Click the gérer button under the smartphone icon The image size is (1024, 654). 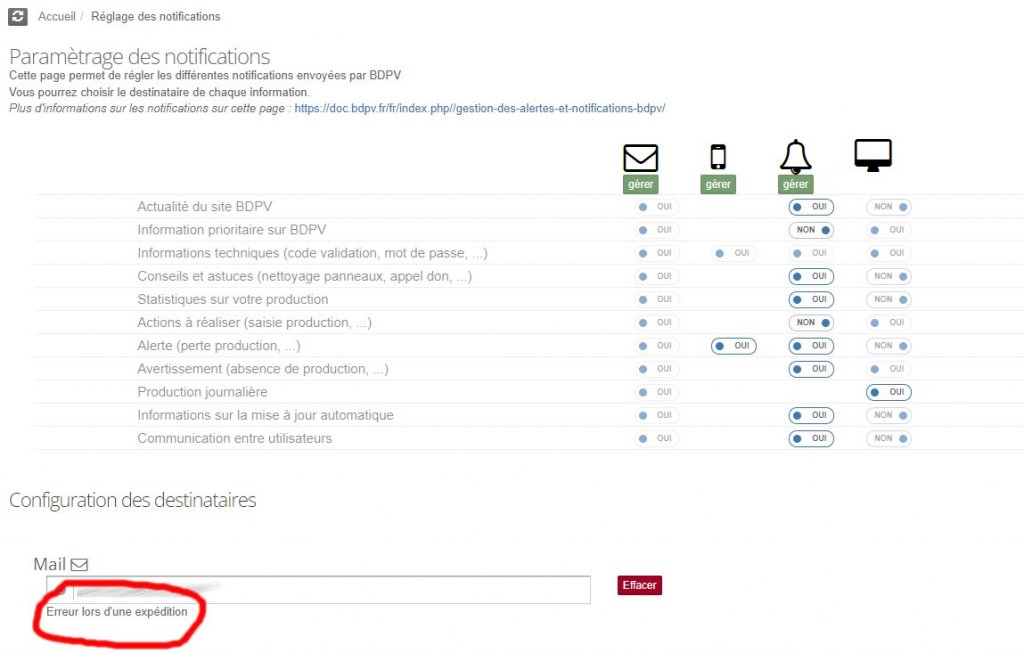(x=717, y=184)
